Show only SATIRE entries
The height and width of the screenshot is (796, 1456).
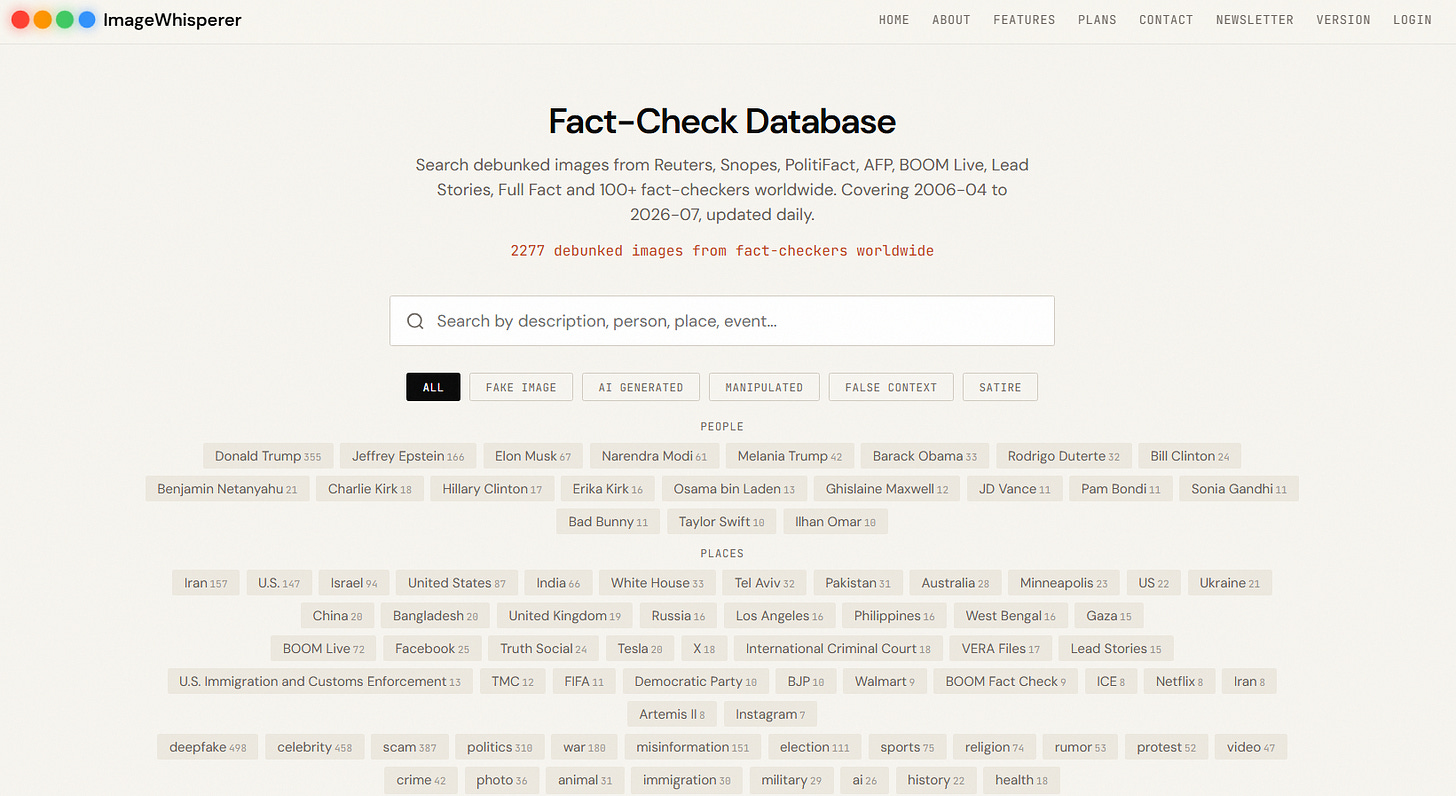point(1000,387)
